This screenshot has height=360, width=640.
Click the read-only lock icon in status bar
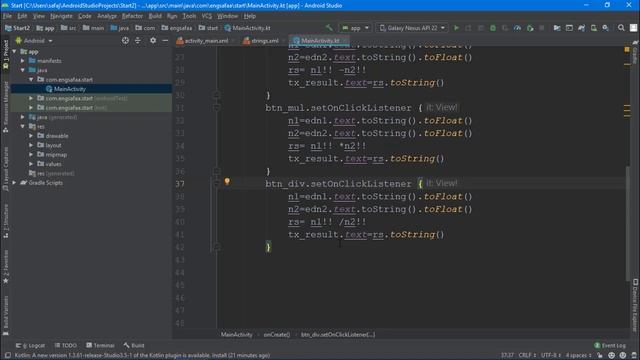coord(600,356)
